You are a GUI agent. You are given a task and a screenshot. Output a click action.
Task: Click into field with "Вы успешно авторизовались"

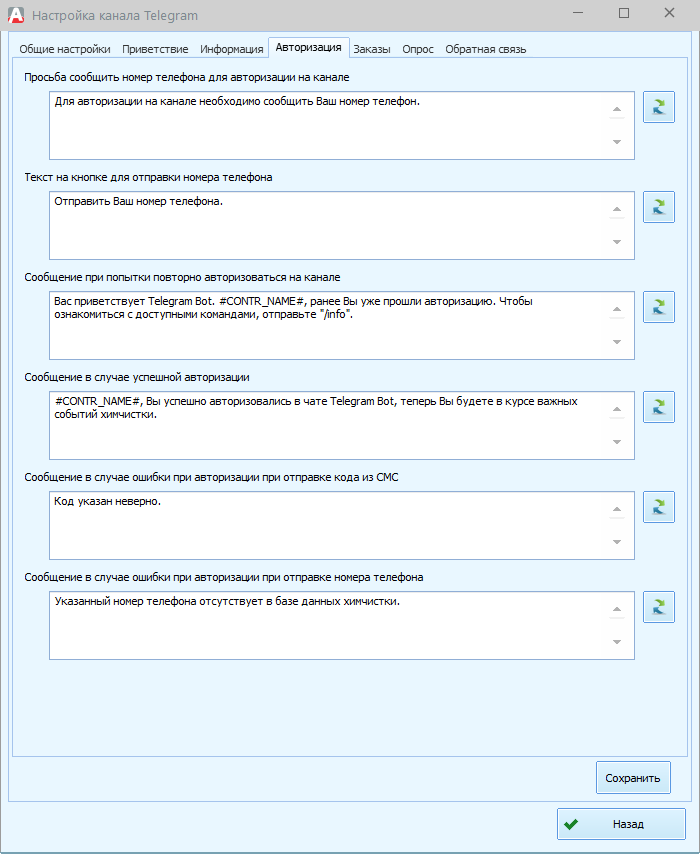point(342,425)
